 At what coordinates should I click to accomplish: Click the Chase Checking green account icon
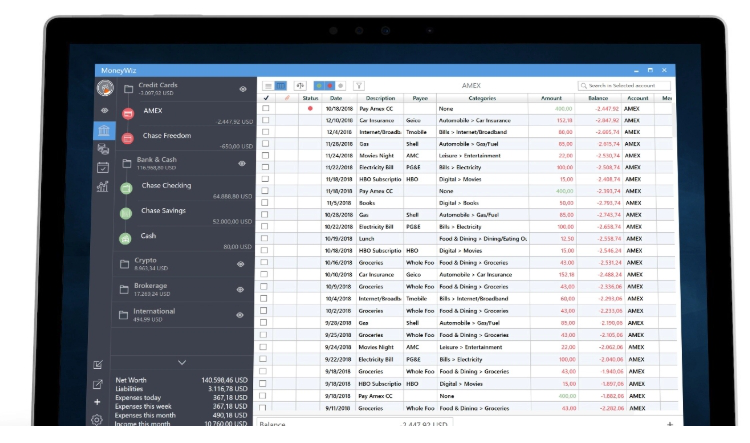pyautogui.click(x=126, y=188)
